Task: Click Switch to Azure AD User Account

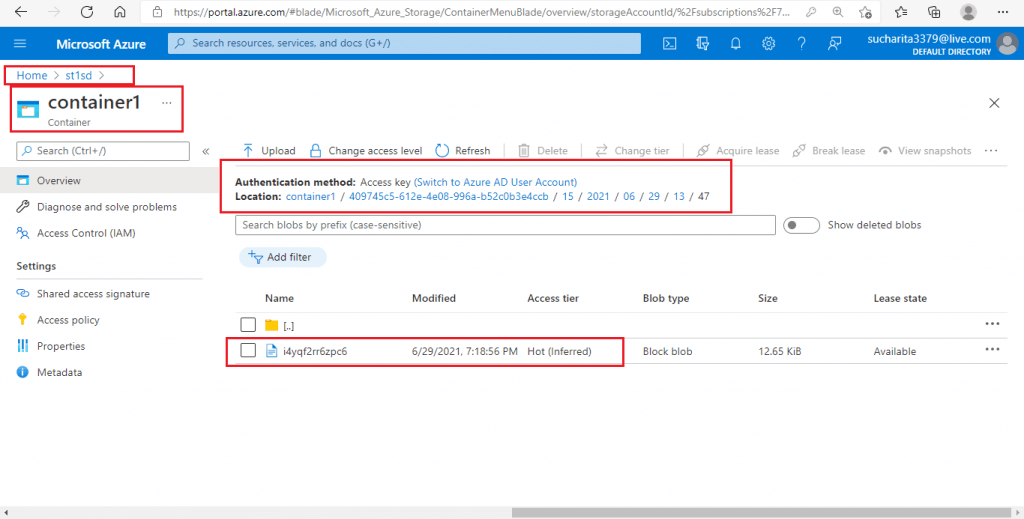Action: (496, 182)
